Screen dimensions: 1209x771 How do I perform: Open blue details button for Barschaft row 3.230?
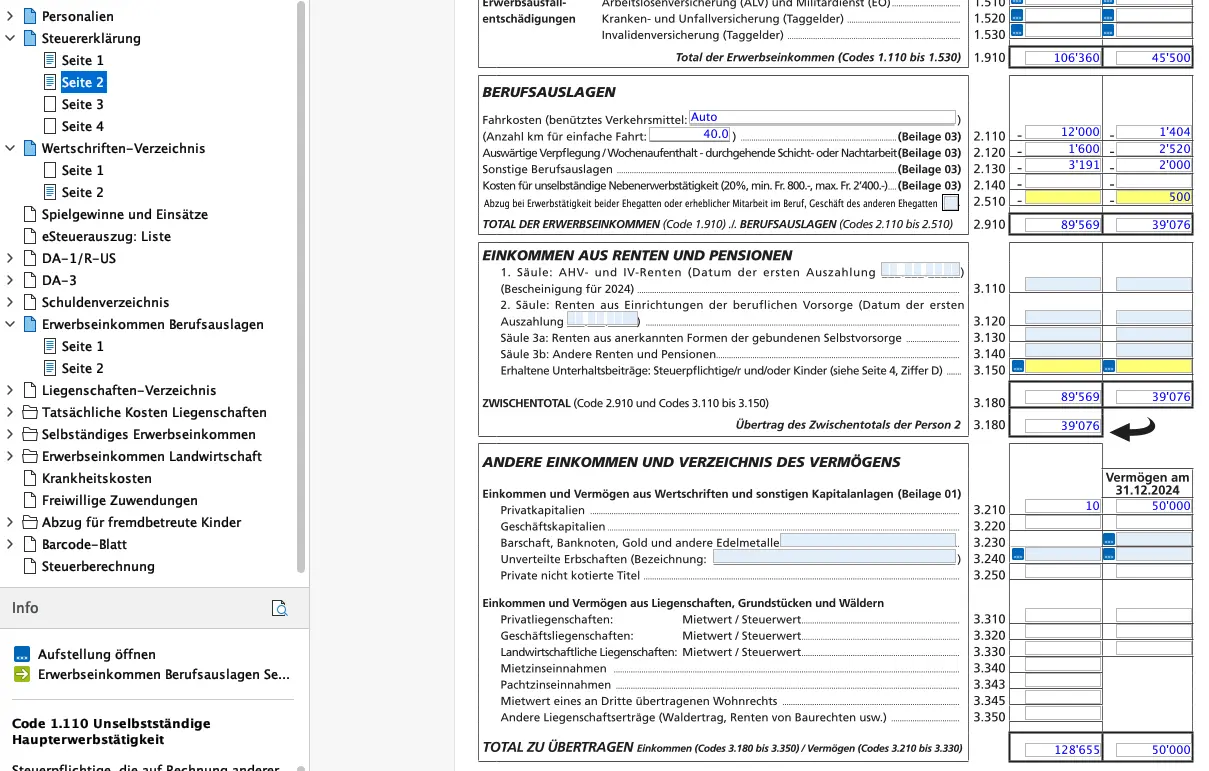coord(1108,539)
